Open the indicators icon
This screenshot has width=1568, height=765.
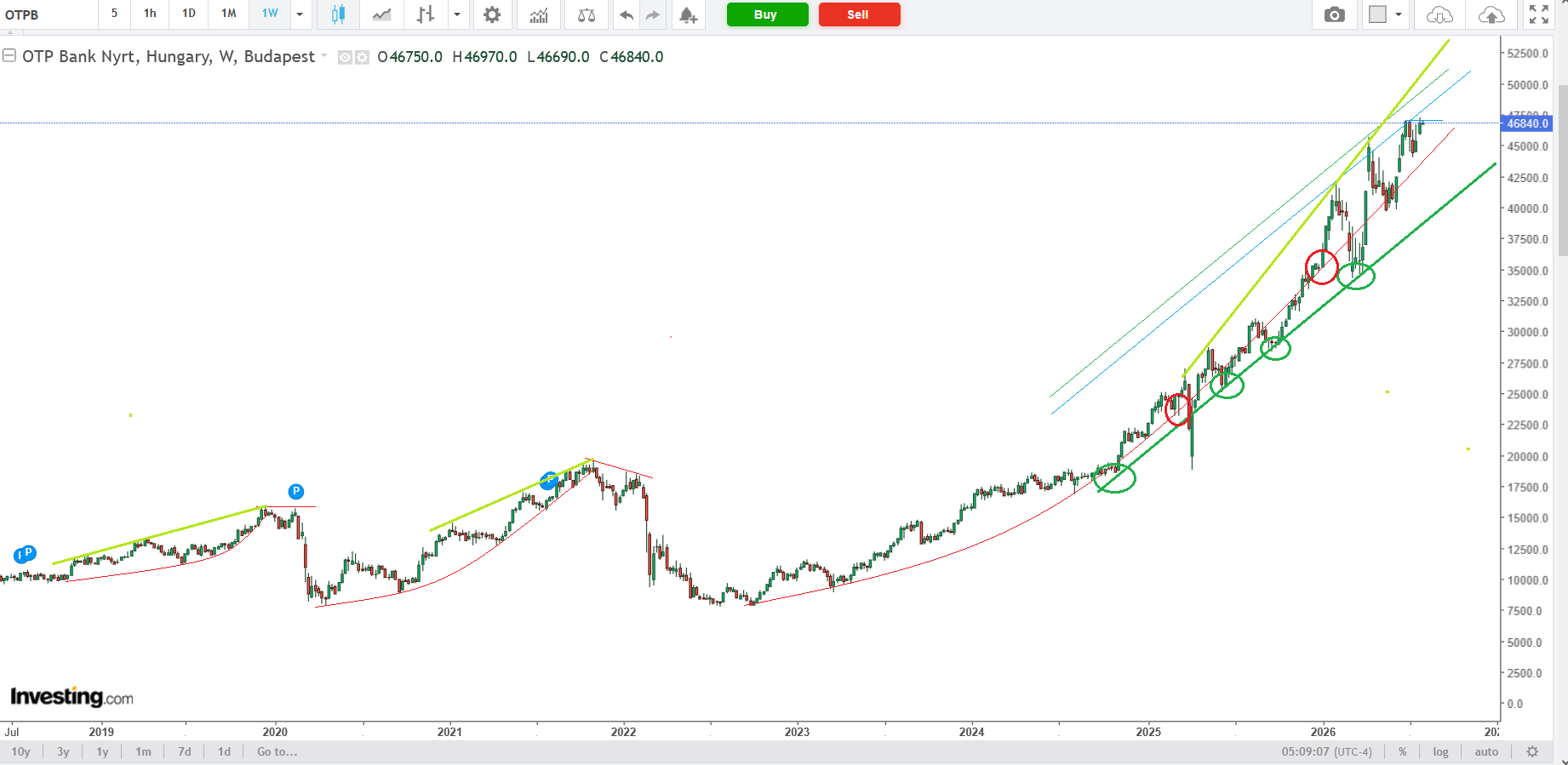(539, 14)
